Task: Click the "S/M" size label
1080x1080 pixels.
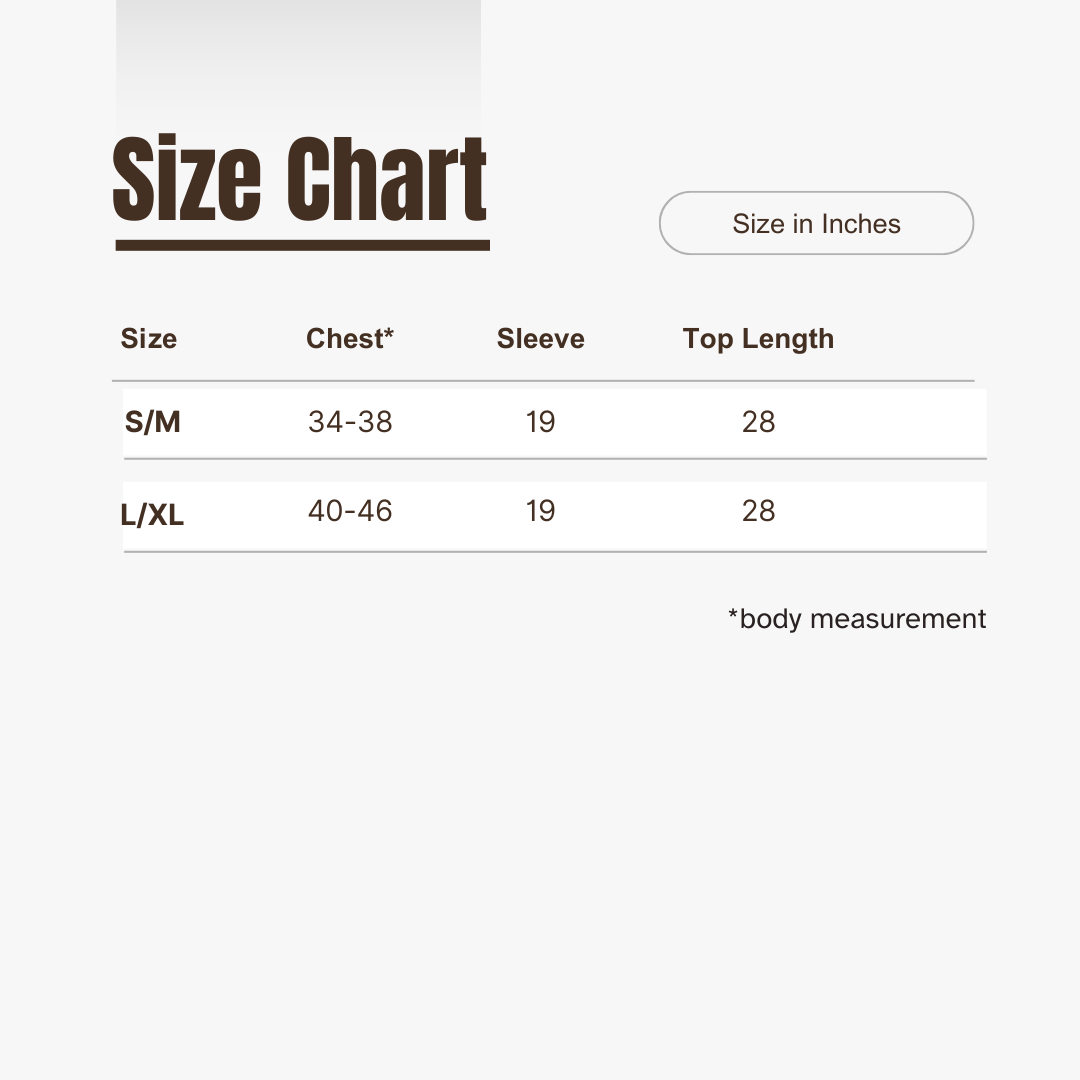Action: [153, 422]
